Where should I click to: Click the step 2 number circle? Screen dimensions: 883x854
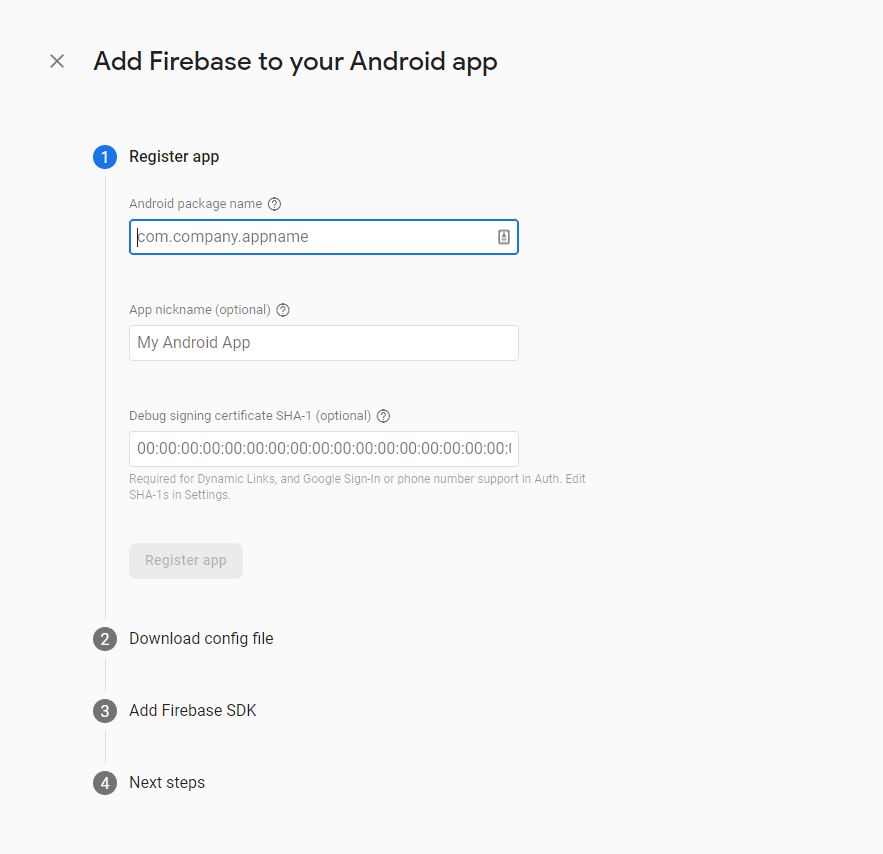point(105,639)
